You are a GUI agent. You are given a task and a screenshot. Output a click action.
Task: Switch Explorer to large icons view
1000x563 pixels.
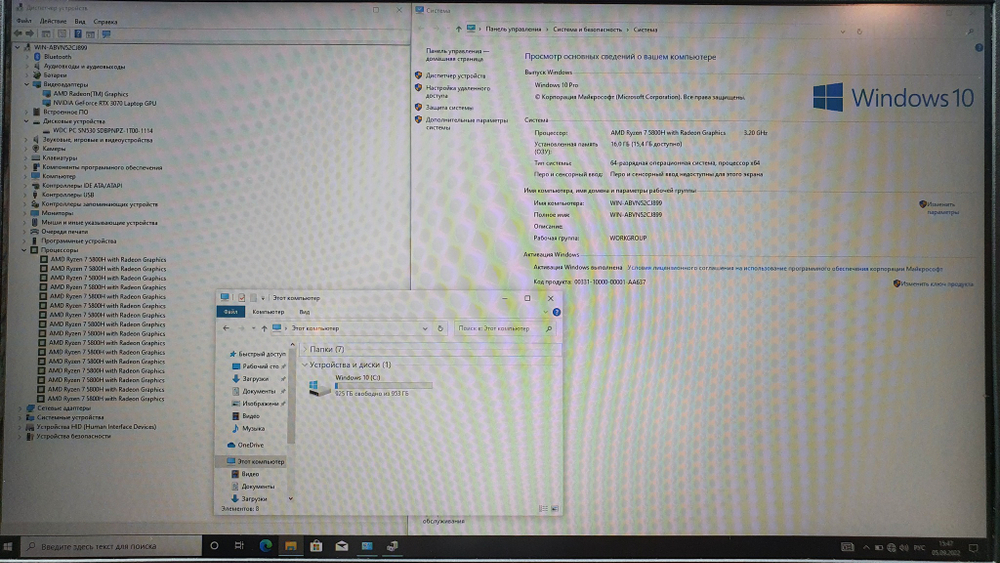[554, 508]
